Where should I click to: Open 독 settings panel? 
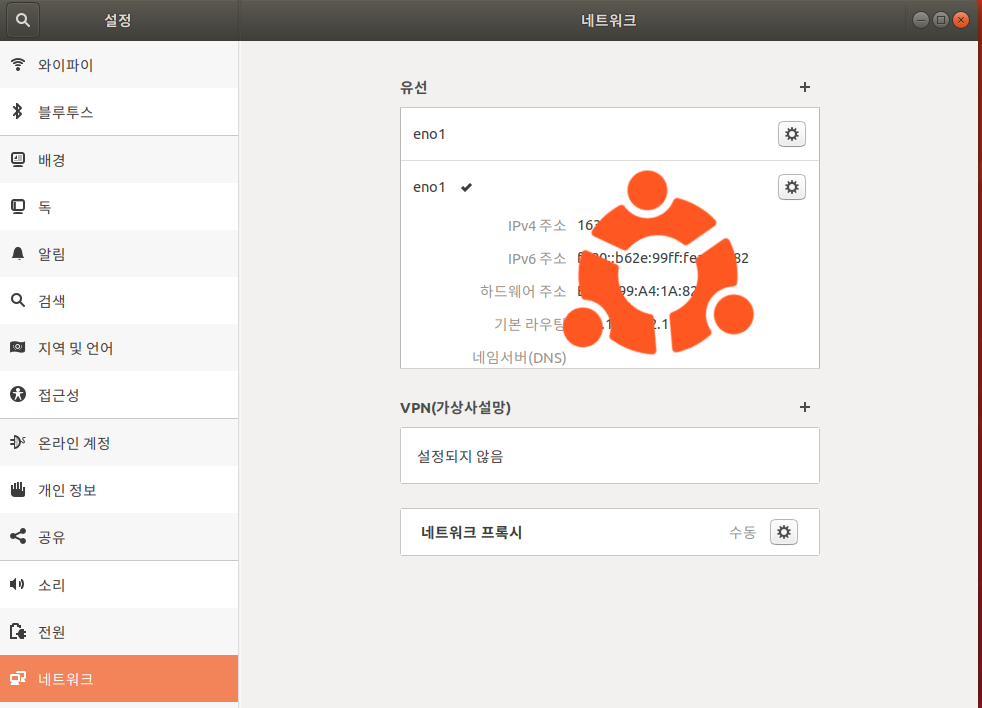119,207
